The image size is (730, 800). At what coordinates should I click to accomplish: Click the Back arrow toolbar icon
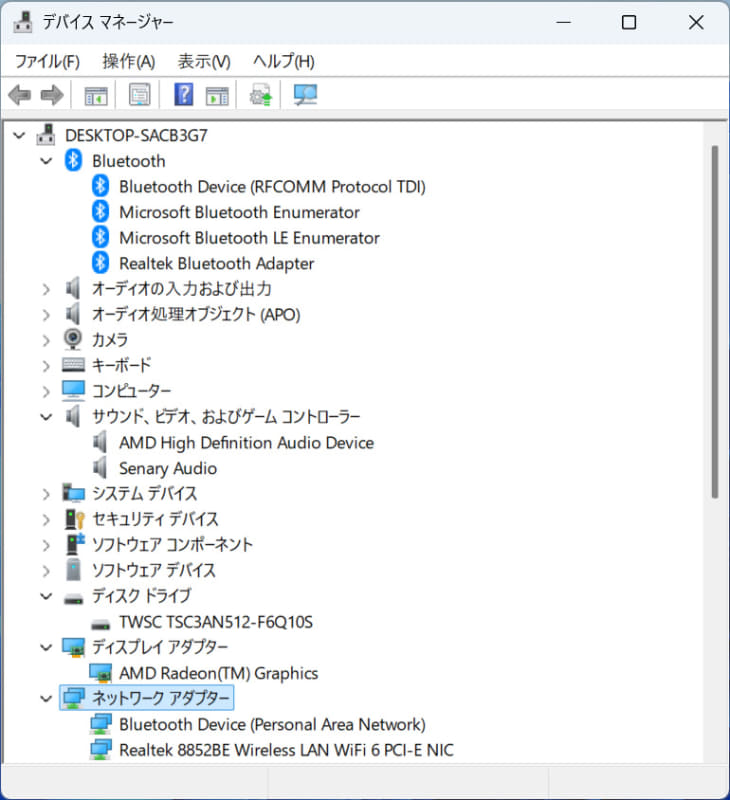pos(20,95)
